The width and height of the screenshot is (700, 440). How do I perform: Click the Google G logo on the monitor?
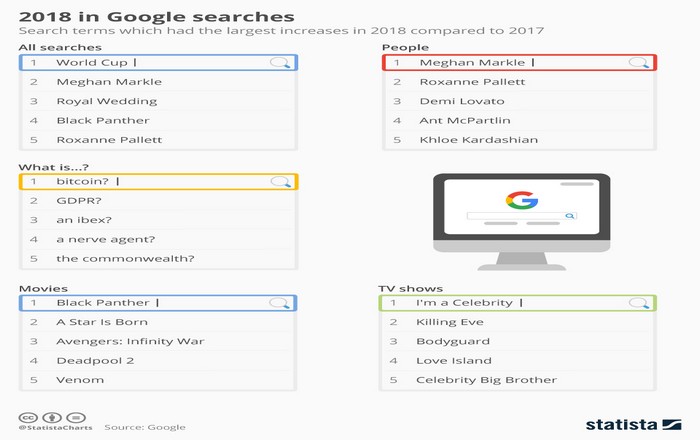click(x=521, y=200)
